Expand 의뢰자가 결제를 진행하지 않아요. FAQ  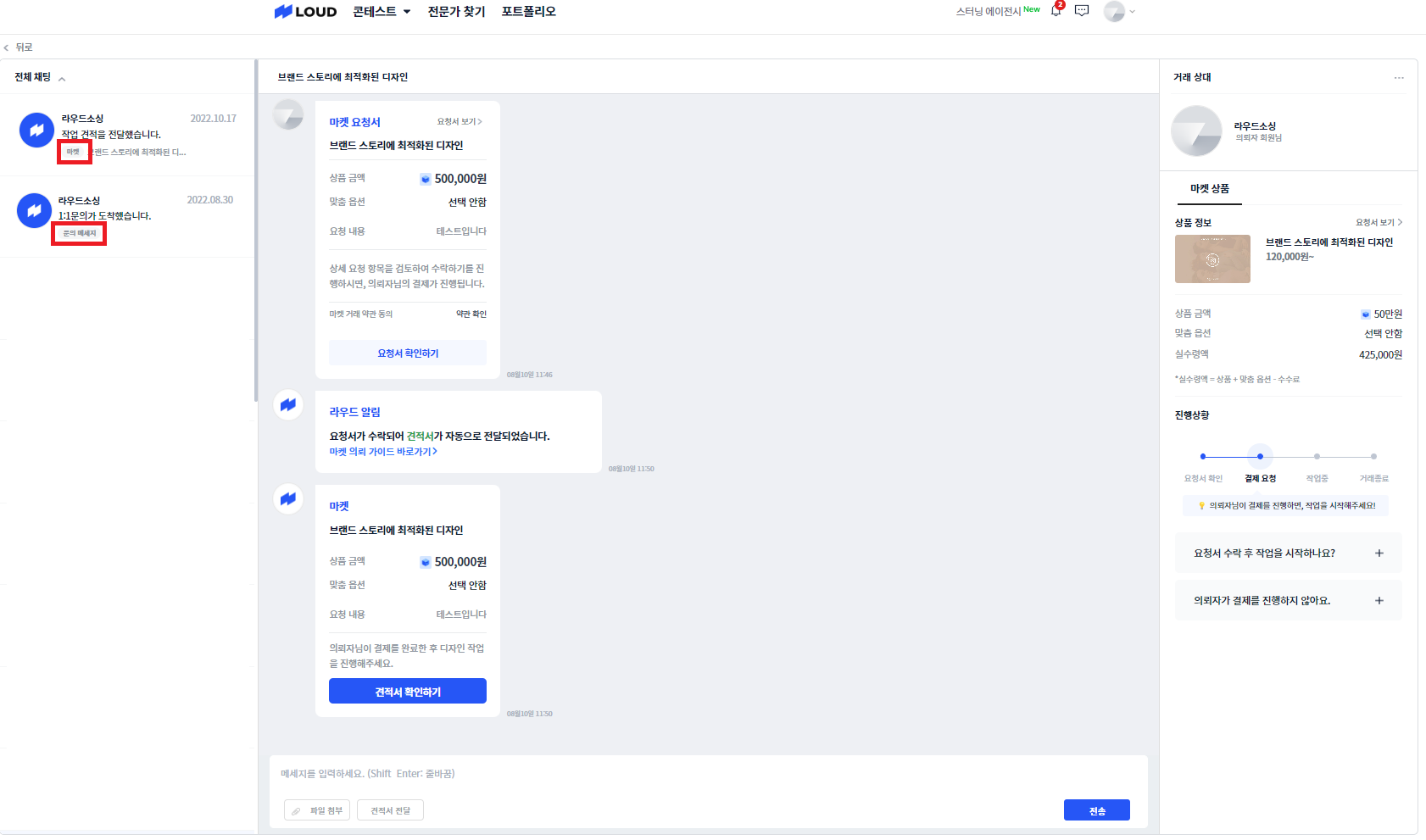click(x=1289, y=601)
